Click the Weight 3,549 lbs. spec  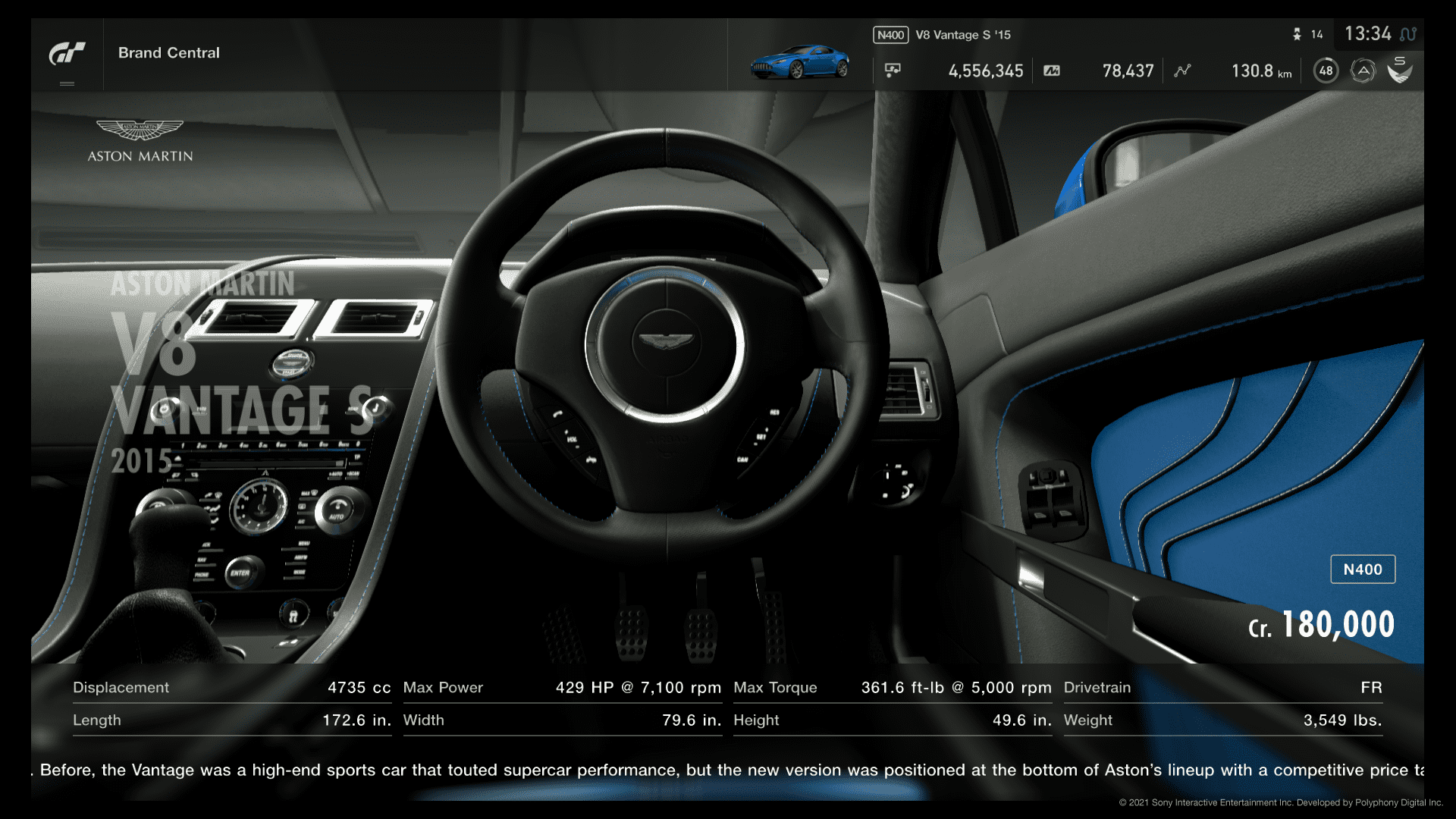click(1223, 720)
